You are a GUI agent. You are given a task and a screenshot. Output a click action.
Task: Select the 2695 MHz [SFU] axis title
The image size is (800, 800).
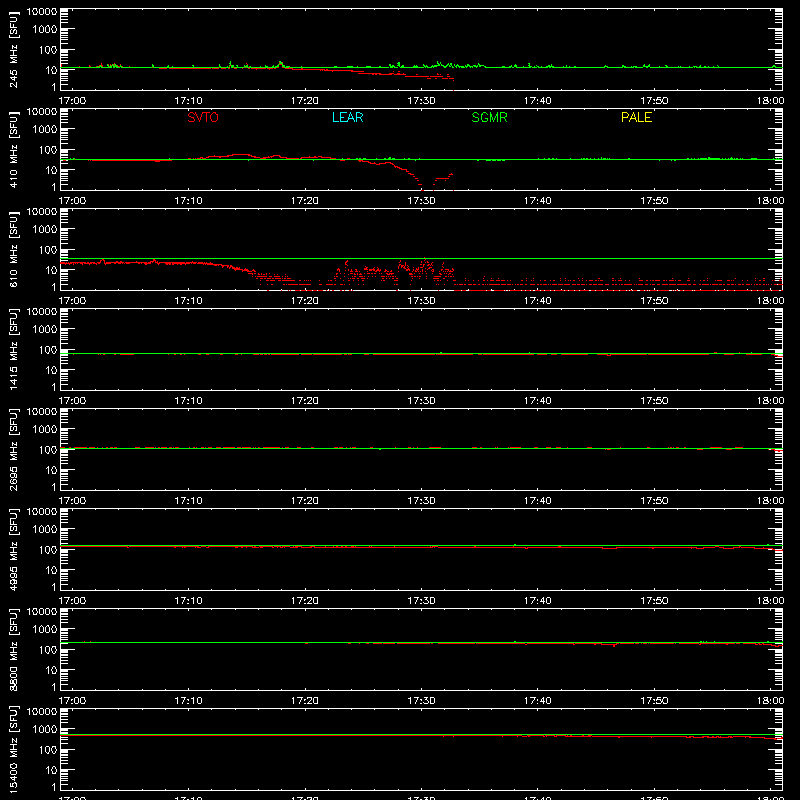13,450
